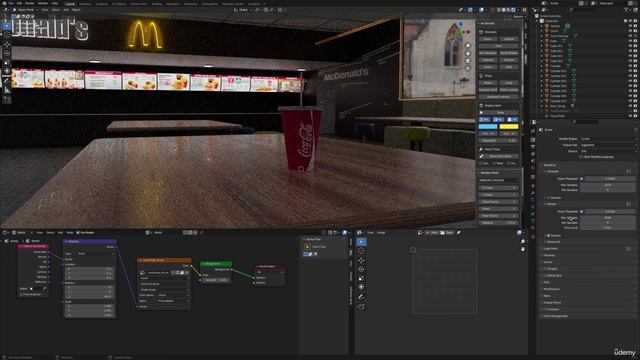Image resolution: width=640 pixels, height=360 pixels.
Task: Hide Circle object via eye icon in outliner
Action: point(630,31)
